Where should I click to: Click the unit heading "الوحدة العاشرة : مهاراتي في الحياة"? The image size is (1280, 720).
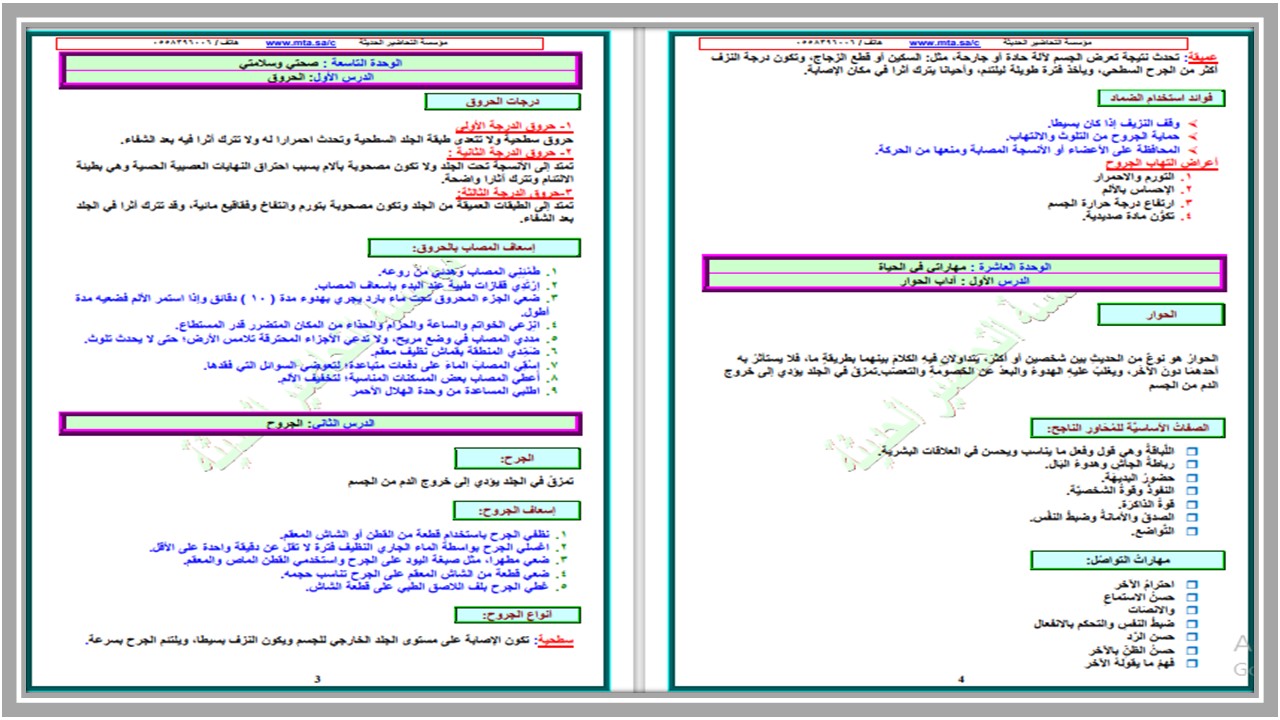click(x=965, y=267)
